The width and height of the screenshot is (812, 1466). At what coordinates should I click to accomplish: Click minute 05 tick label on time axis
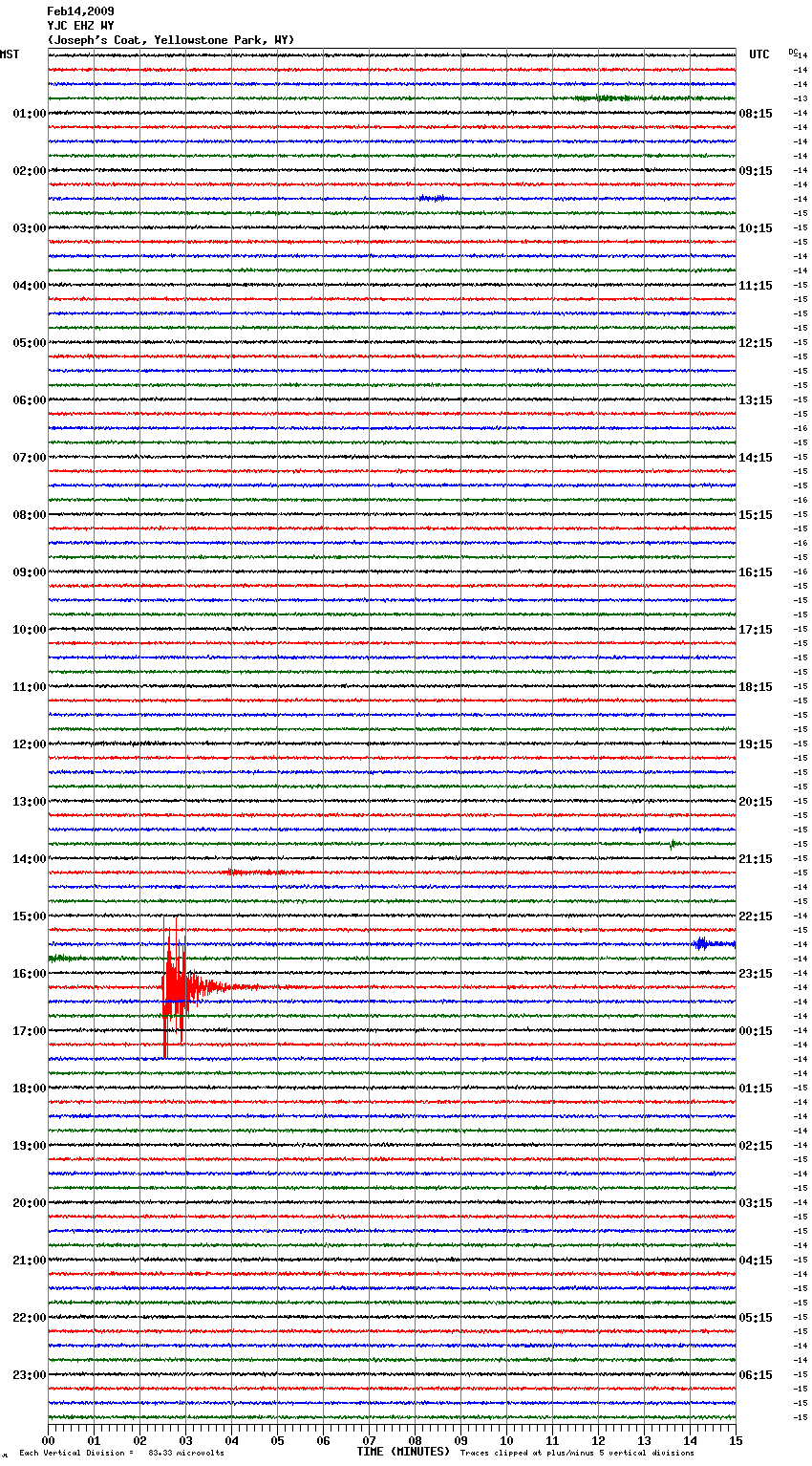(x=277, y=1440)
